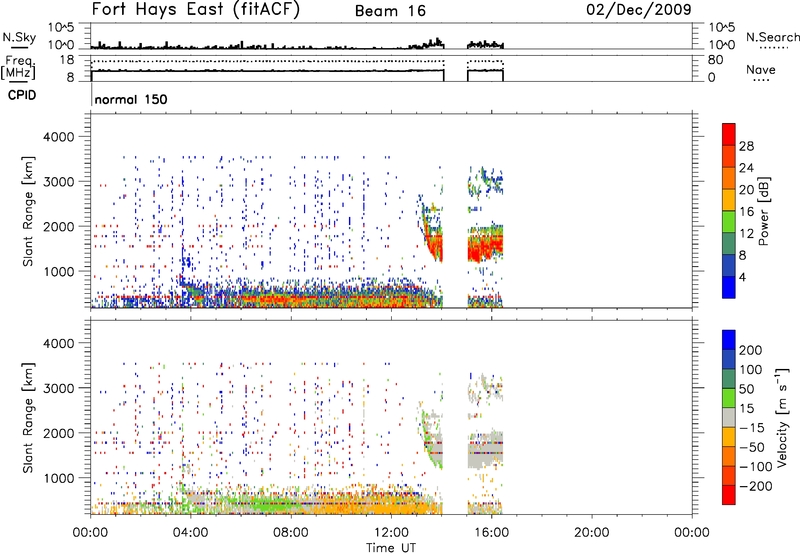The image size is (800, 554).
Task: Click the 'Freq. [MHz]' axis label
Action: click(x=19, y=67)
